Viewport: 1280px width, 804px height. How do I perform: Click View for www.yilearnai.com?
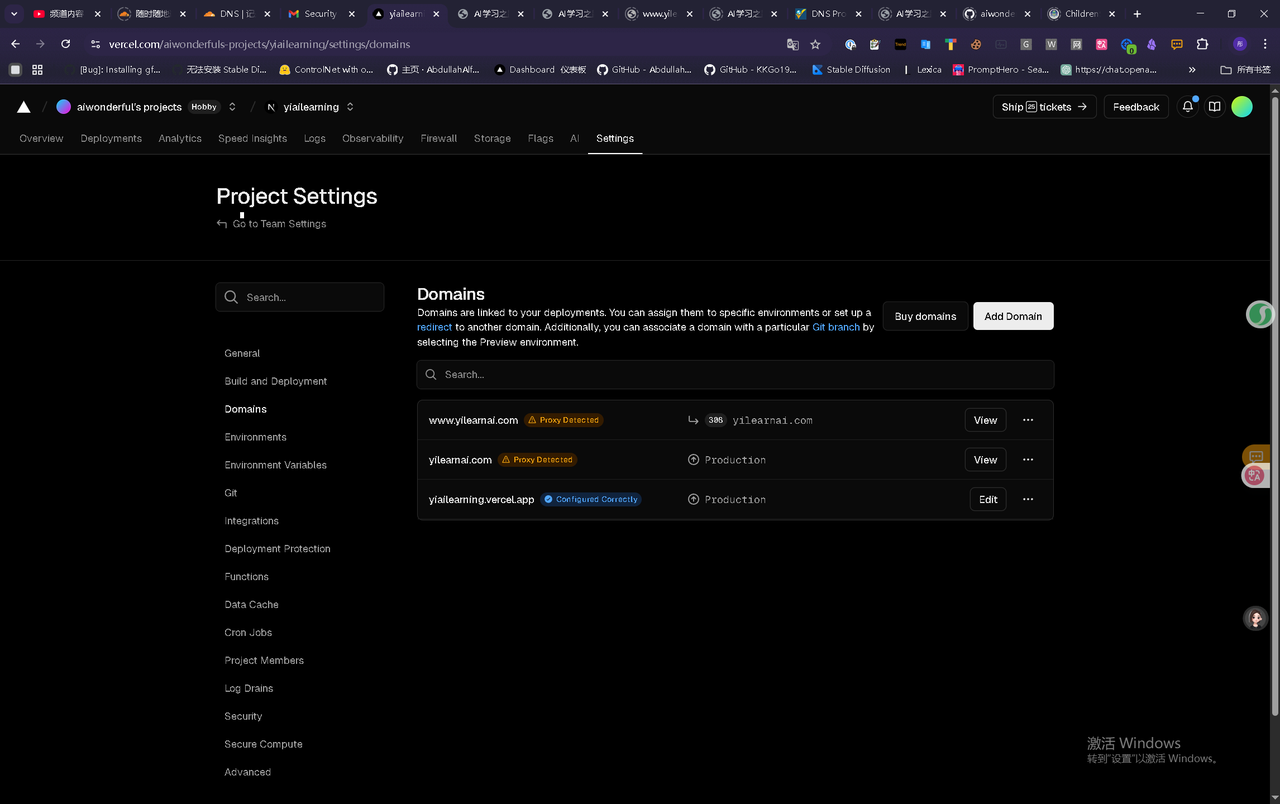[985, 420]
